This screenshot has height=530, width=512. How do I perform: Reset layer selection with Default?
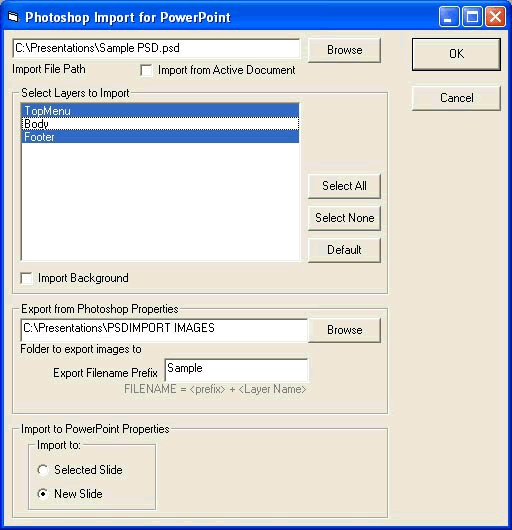[344, 250]
